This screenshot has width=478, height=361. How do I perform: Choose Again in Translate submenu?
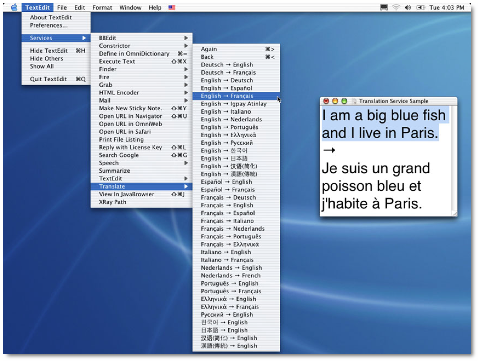[236, 49]
